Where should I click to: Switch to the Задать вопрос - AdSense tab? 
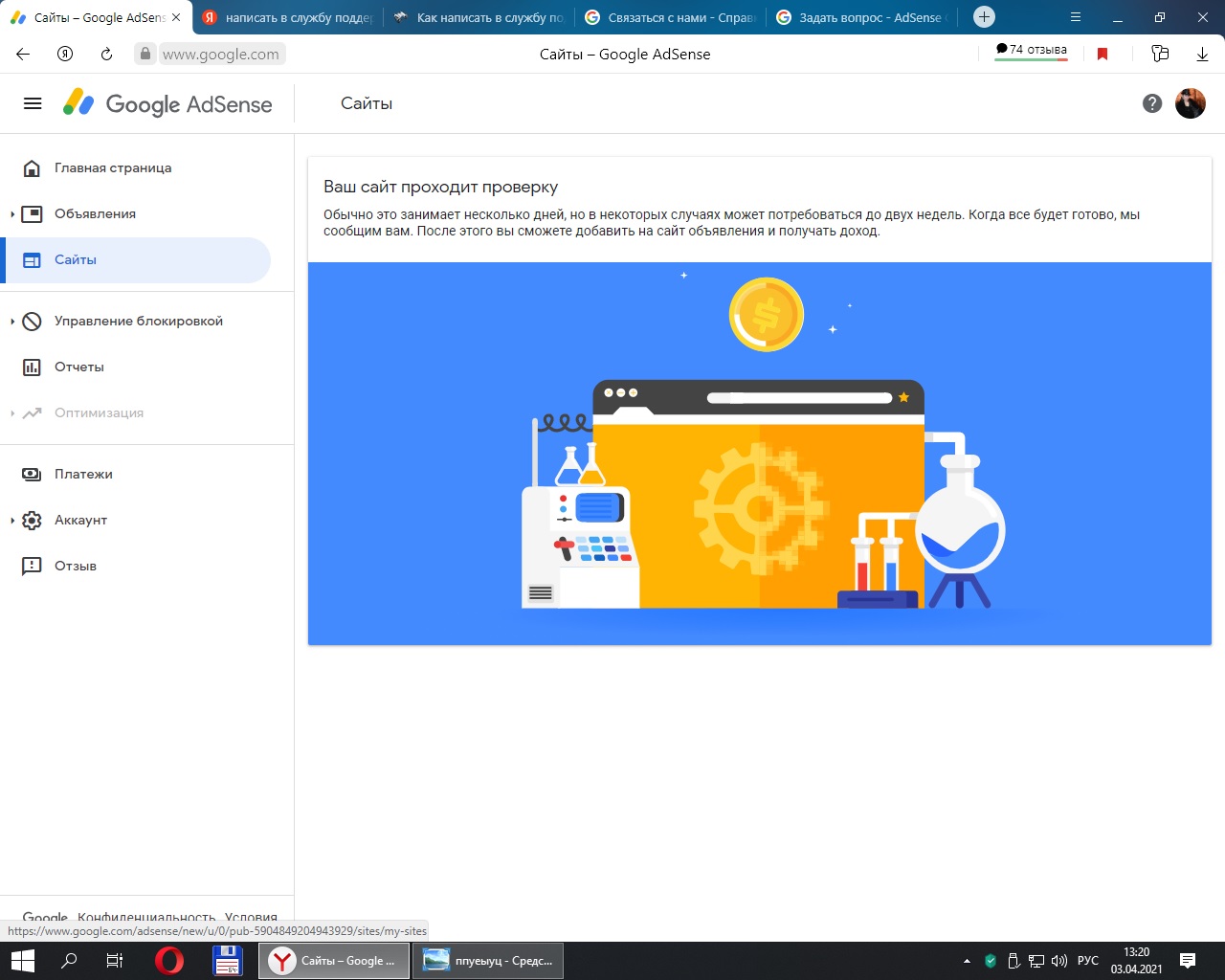(861, 17)
